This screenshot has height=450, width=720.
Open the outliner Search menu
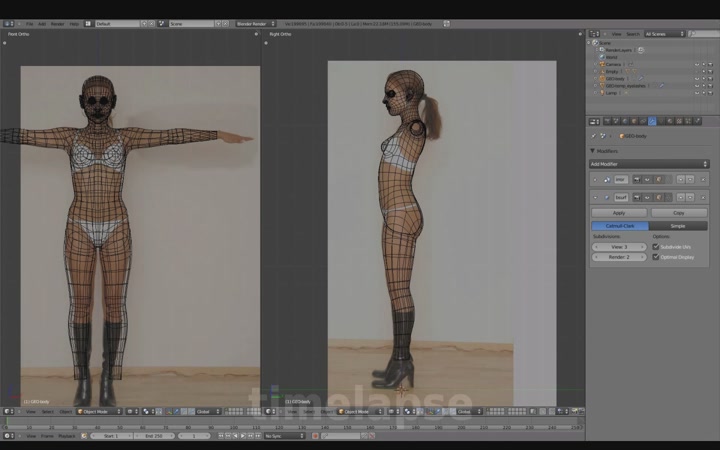(x=632, y=34)
